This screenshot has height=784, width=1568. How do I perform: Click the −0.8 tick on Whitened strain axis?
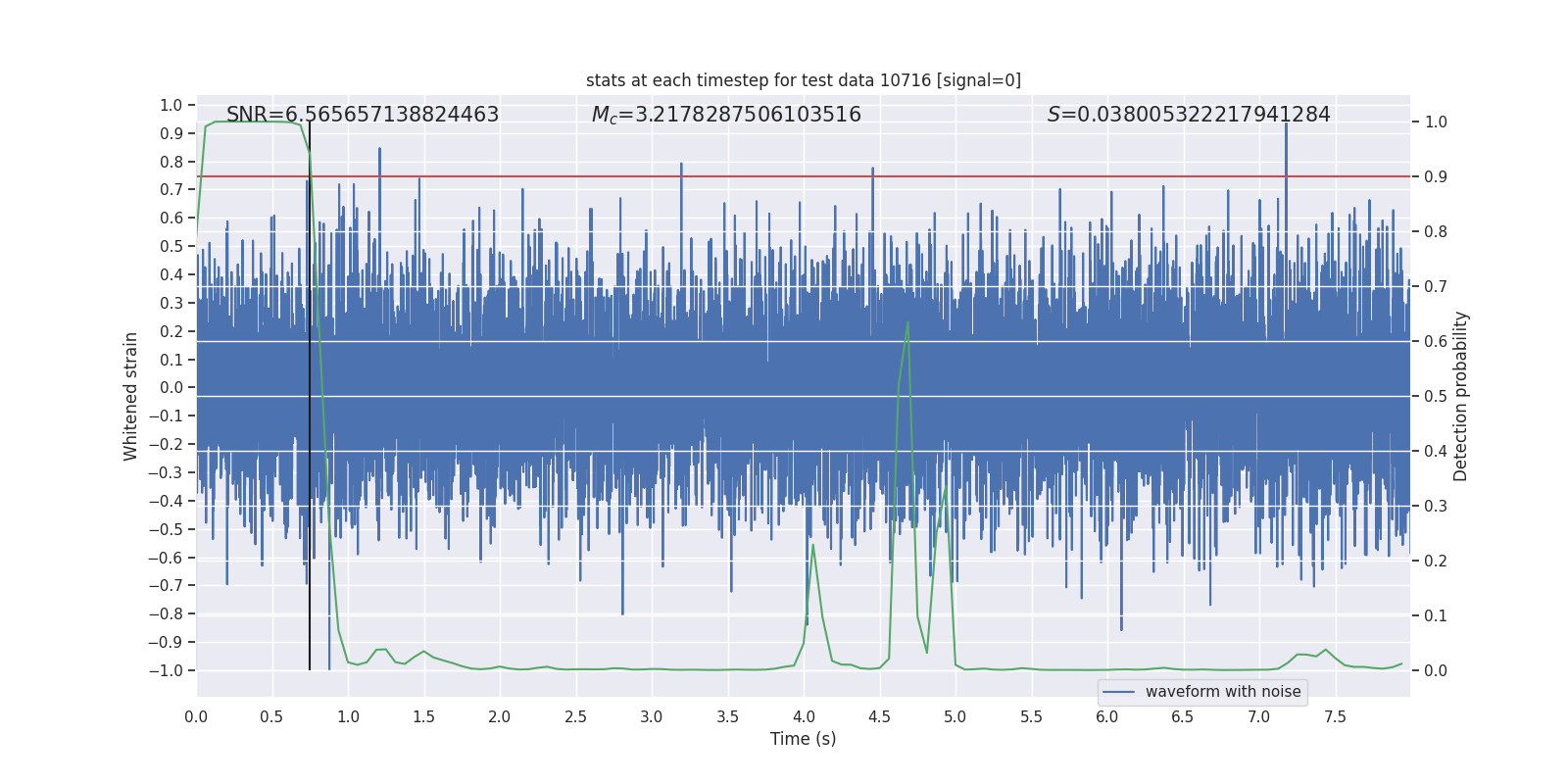[165, 613]
